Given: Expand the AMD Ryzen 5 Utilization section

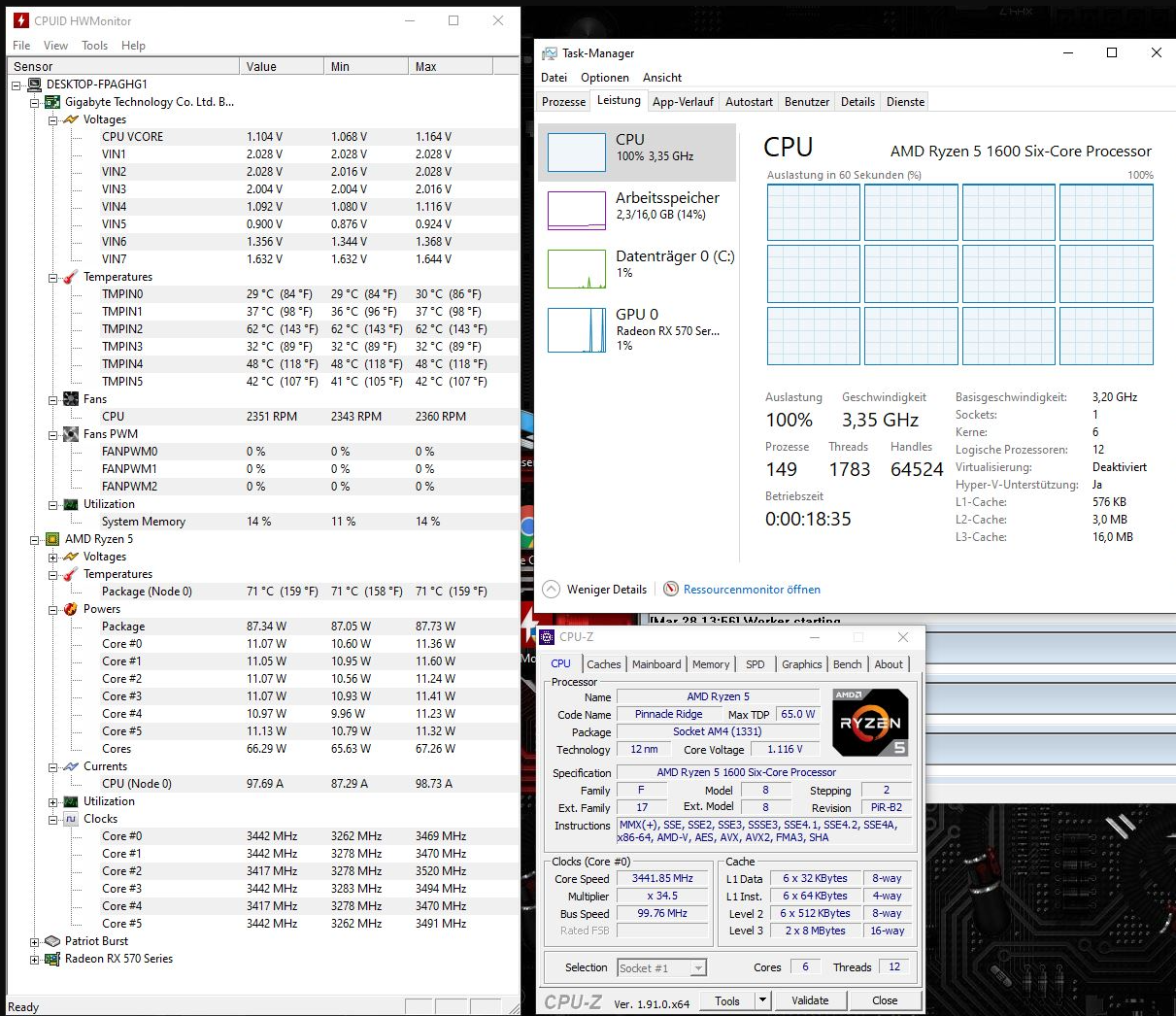Looking at the screenshot, I should [53, 801].
